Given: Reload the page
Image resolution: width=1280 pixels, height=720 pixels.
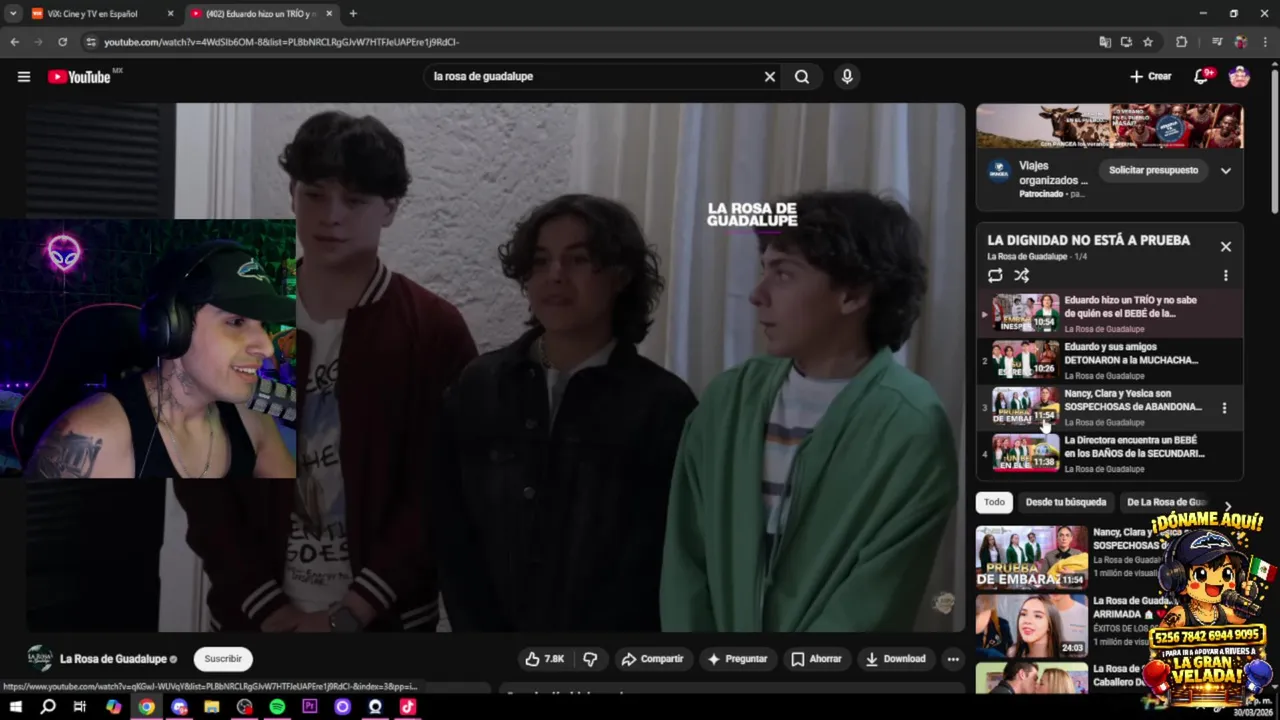Looking at the screenshot, I should tap(62, 42).
